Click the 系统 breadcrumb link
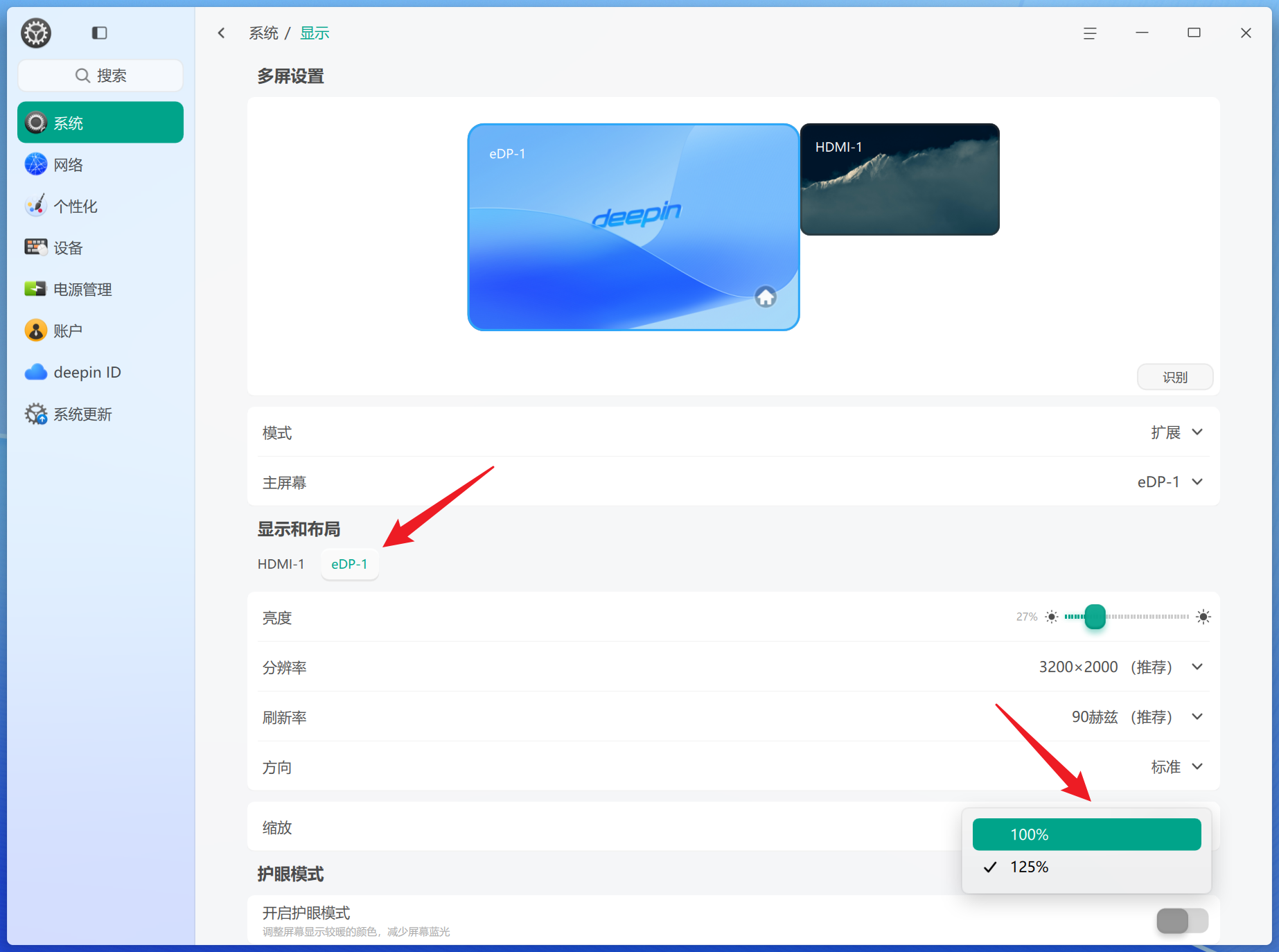The height and width of the screenshot is (952, 1279). point(264,33)
